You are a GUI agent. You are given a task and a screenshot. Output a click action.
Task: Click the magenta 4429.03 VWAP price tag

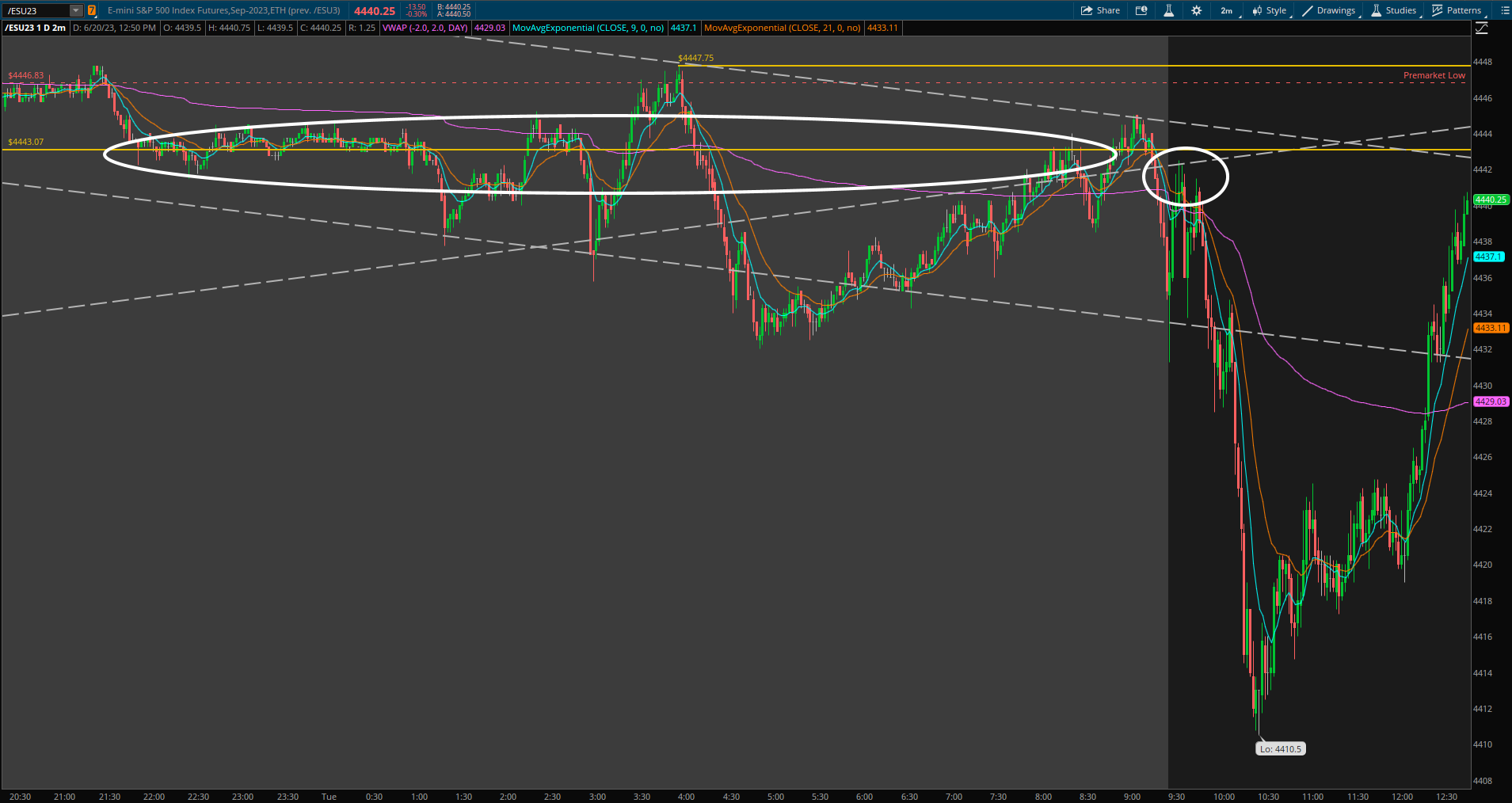[x=1490, y=401]
